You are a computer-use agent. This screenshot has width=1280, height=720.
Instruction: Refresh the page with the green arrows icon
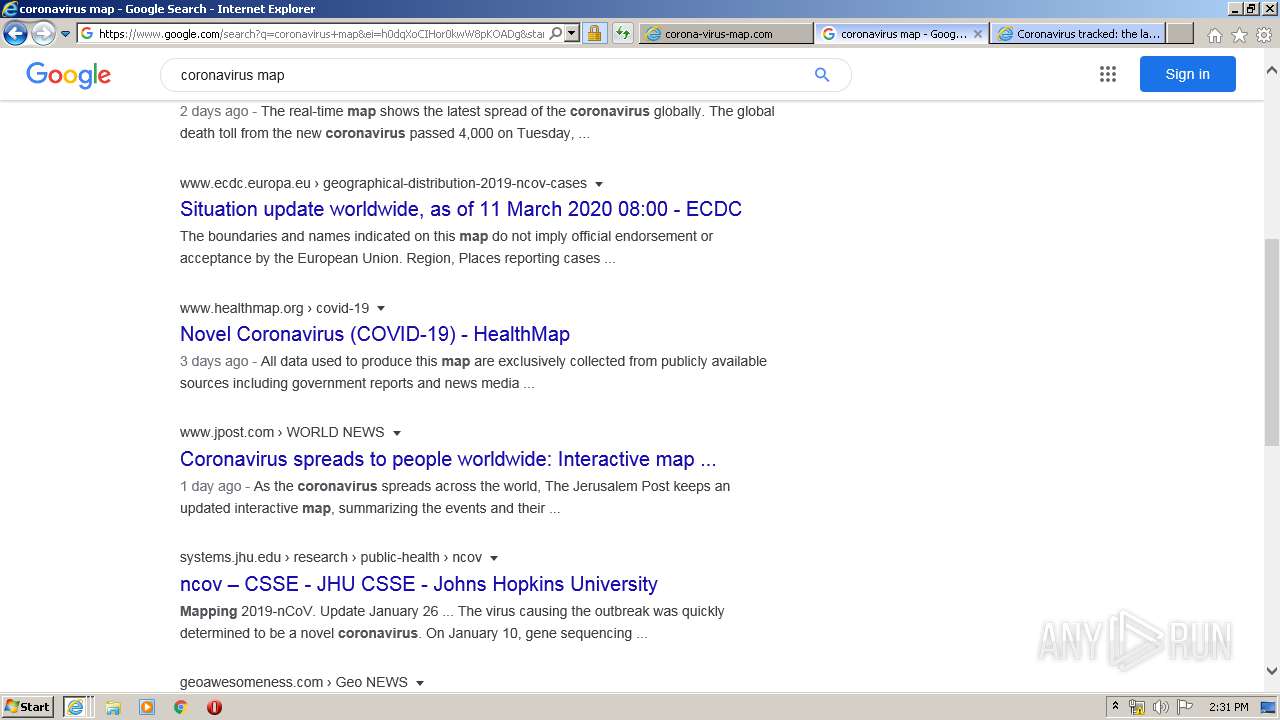tap(623, 33)
